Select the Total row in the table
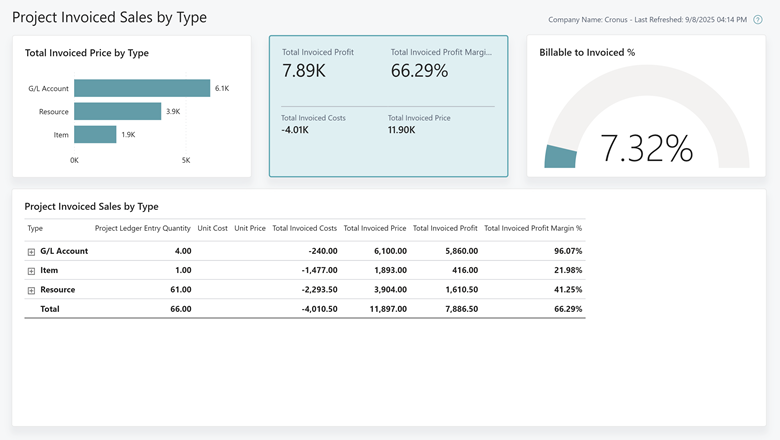Image resolution: width=780 pixels, height=440 pixels. click(x=50, y=309)
